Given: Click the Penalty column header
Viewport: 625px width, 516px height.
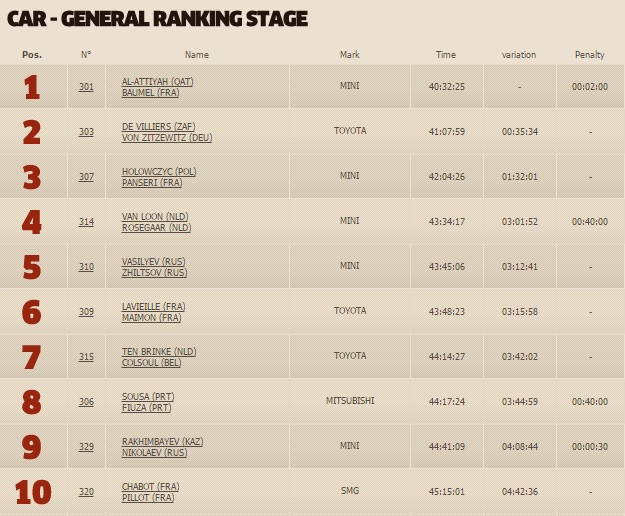Looking at the screenshot, I should click(x=589, y=55).
